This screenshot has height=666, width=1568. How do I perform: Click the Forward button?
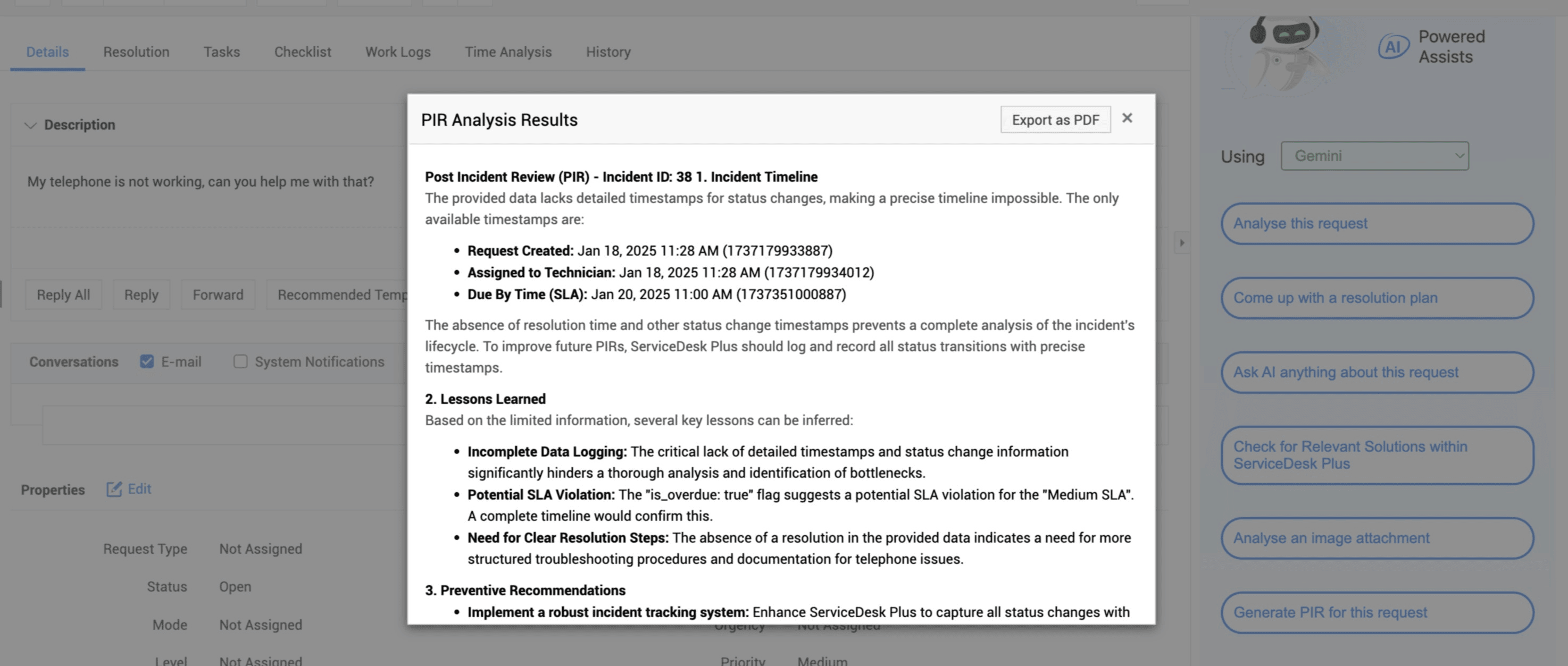(218, 295)
